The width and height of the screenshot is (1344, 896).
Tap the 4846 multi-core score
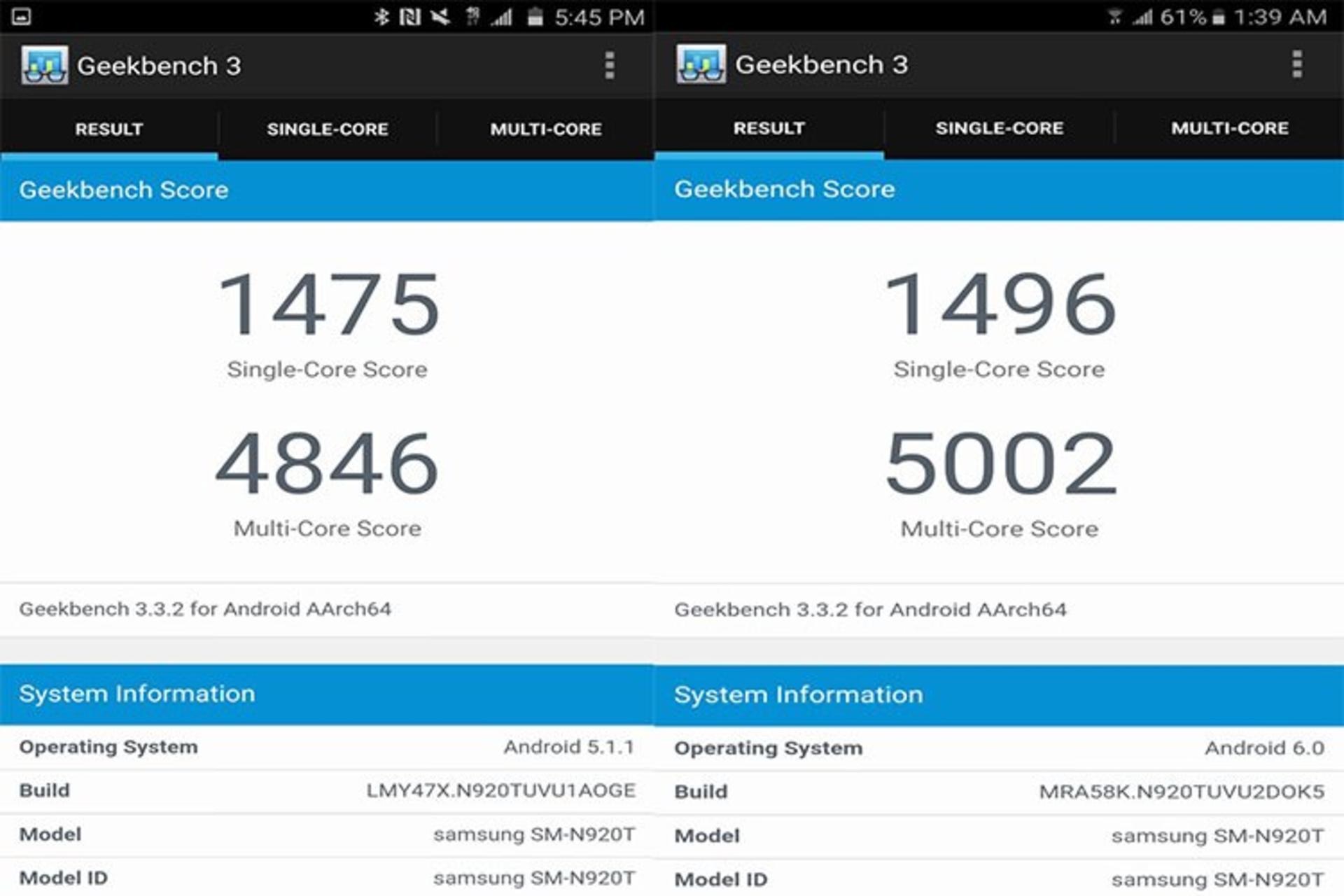(x=328, y=463)
